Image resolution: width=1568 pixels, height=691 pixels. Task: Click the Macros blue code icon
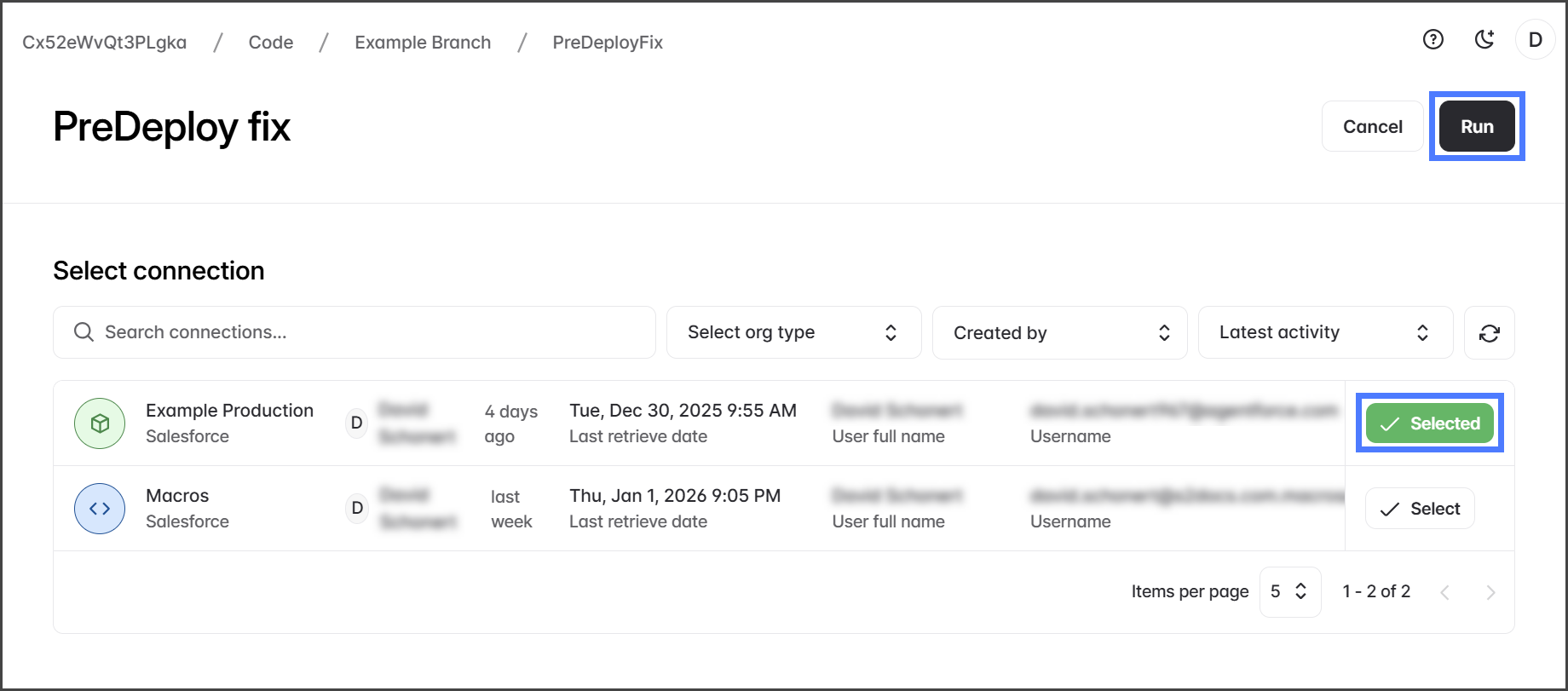point(100,509)
